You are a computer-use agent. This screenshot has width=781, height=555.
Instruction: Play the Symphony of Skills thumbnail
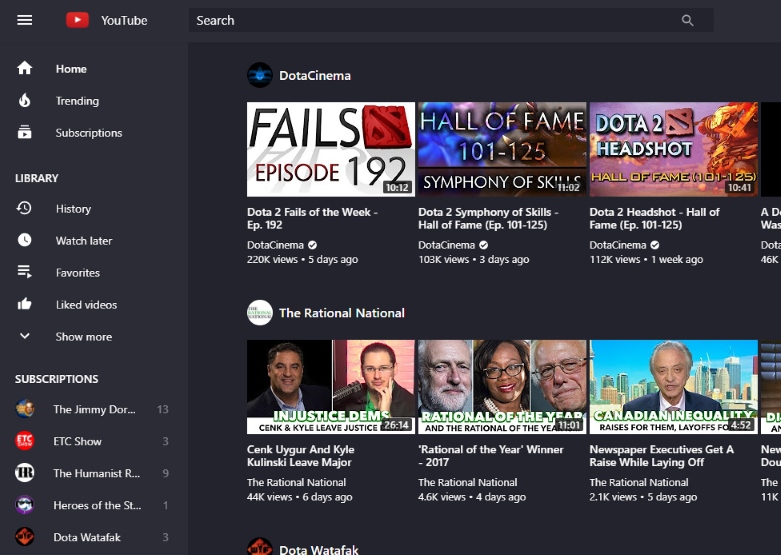(502, 149)
